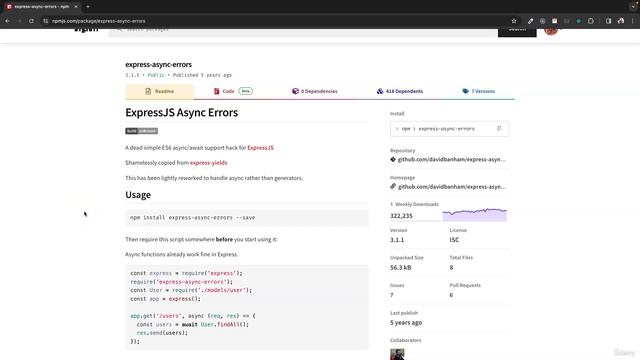Viewport: 640px width, 360px height.
Task: Follow the ExpressJS link
Action: point(260,148)
